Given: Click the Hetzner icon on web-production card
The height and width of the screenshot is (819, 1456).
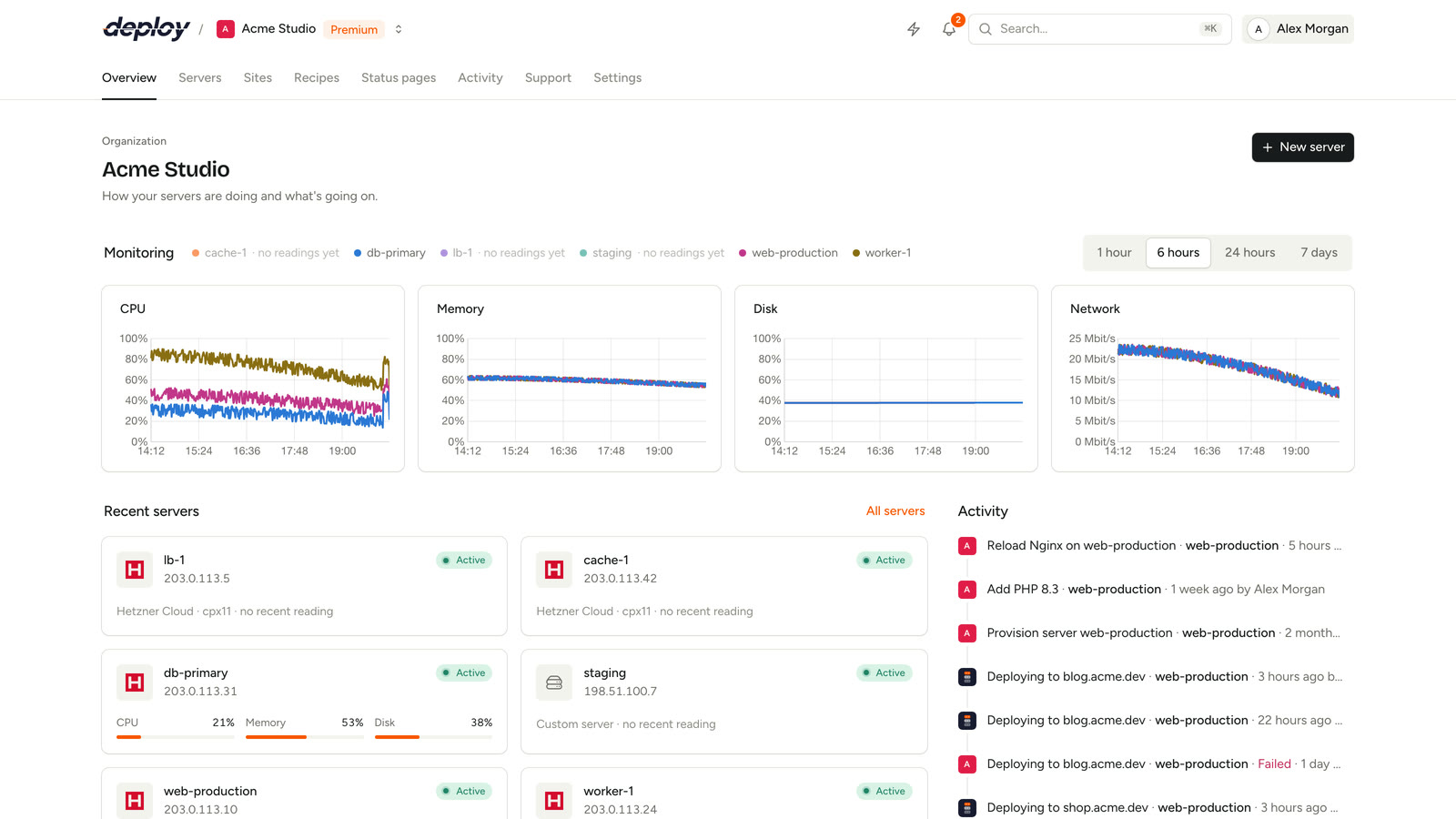Looking at the screenshot, I should pyautogui.click(x=135, y=801).
